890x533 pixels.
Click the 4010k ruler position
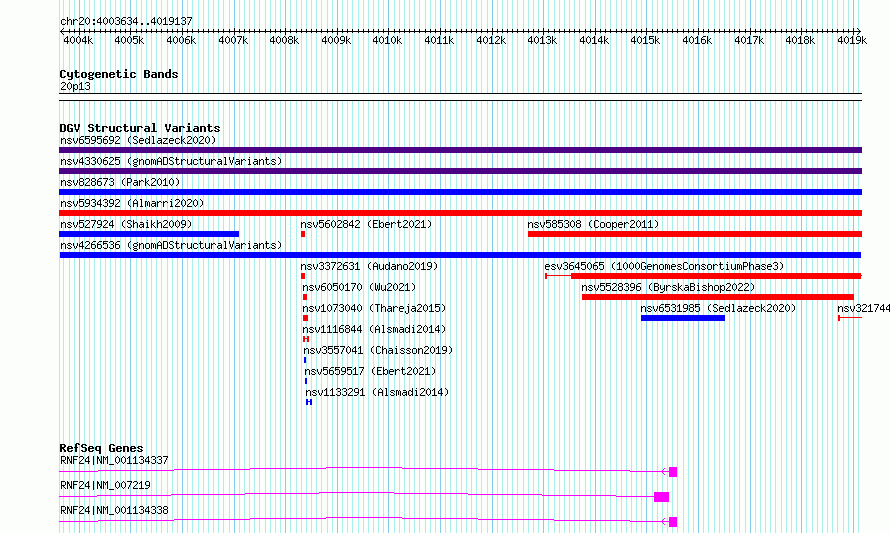(387, 40)
